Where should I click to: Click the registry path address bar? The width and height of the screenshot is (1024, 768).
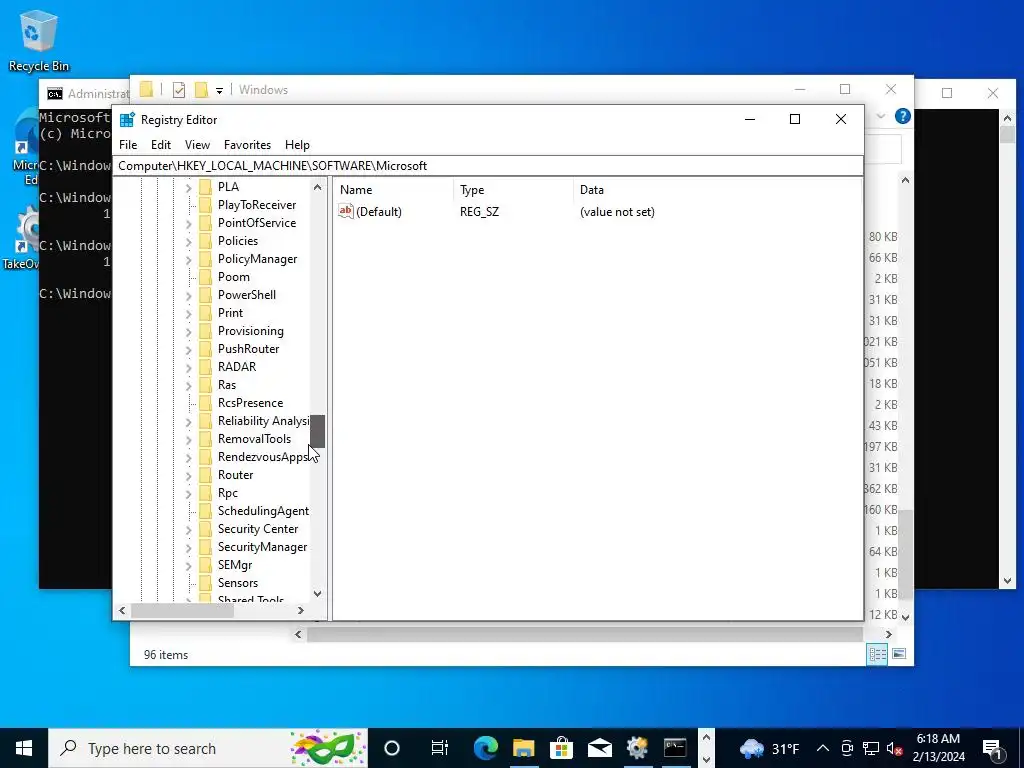tap(488, 166)
